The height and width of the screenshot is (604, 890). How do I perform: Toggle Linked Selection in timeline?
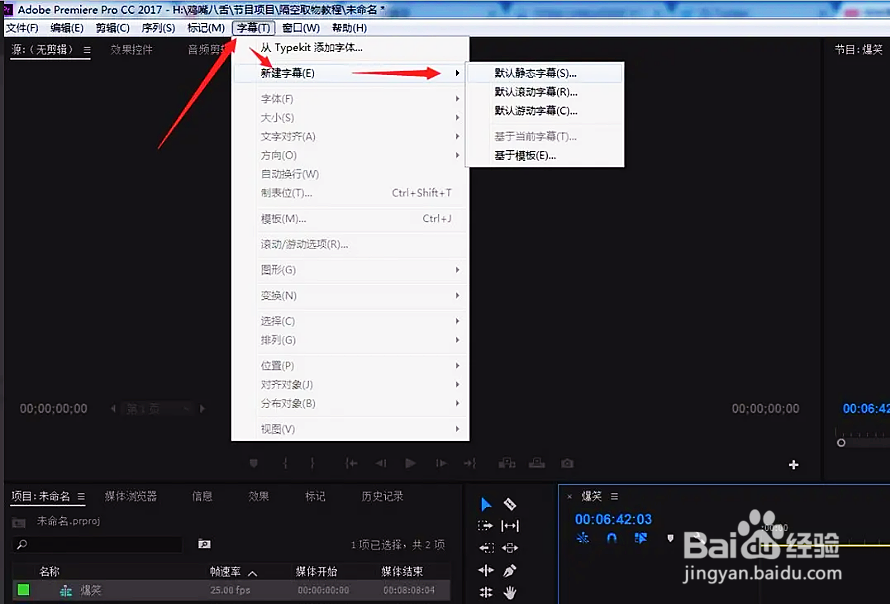[641, 538]
